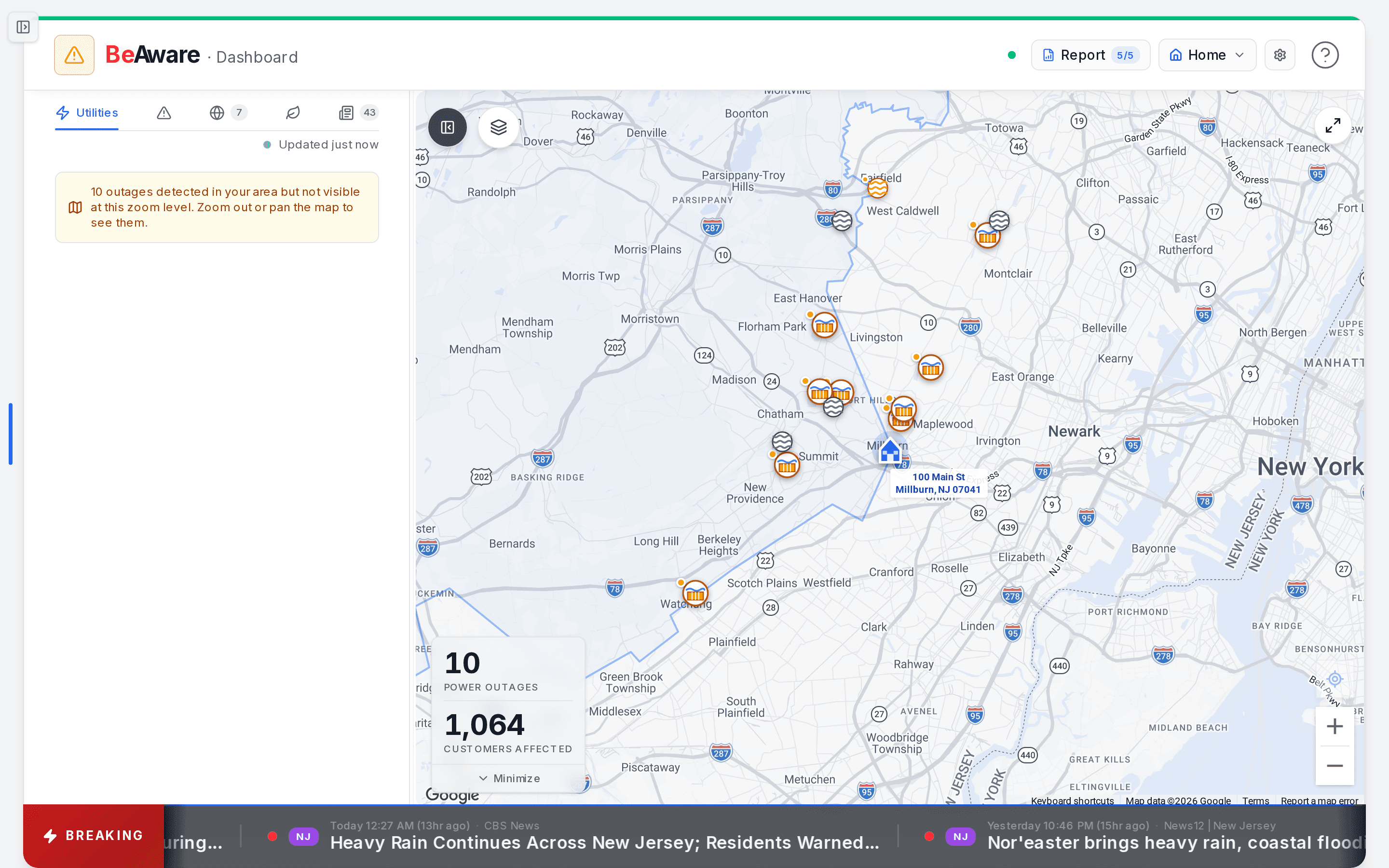Expand the Home location dropdown
This screenshot has width=1389, height=868.
(x=1207, y=55)
